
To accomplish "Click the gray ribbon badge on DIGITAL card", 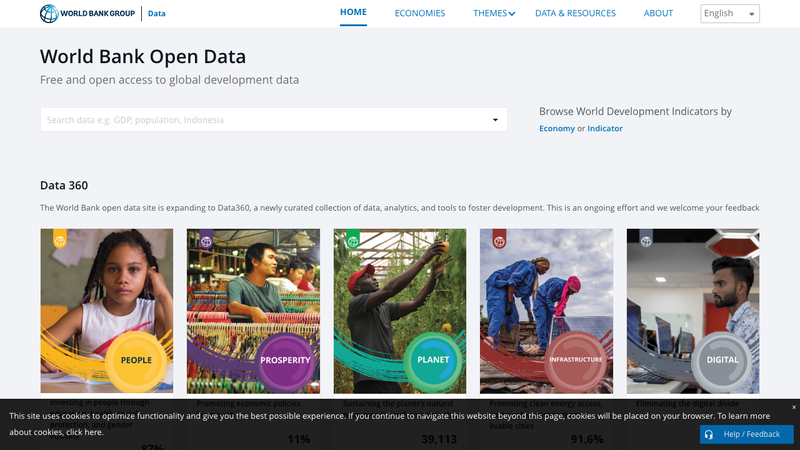I will pyautogui.click(x=646, y=239).
